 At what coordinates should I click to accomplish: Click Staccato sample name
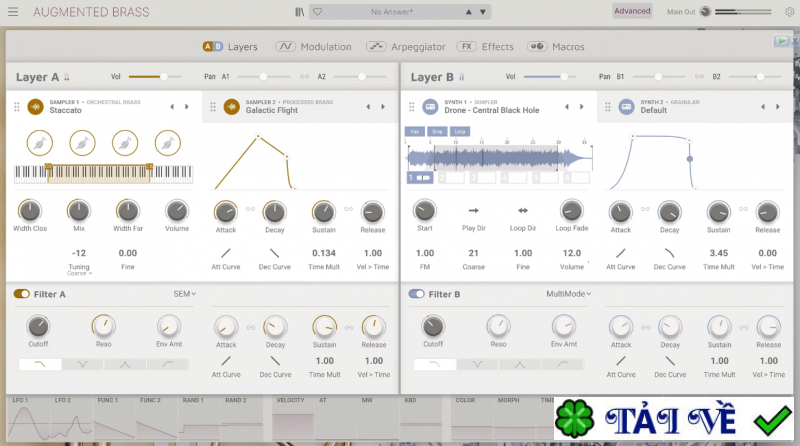point(65,110)
